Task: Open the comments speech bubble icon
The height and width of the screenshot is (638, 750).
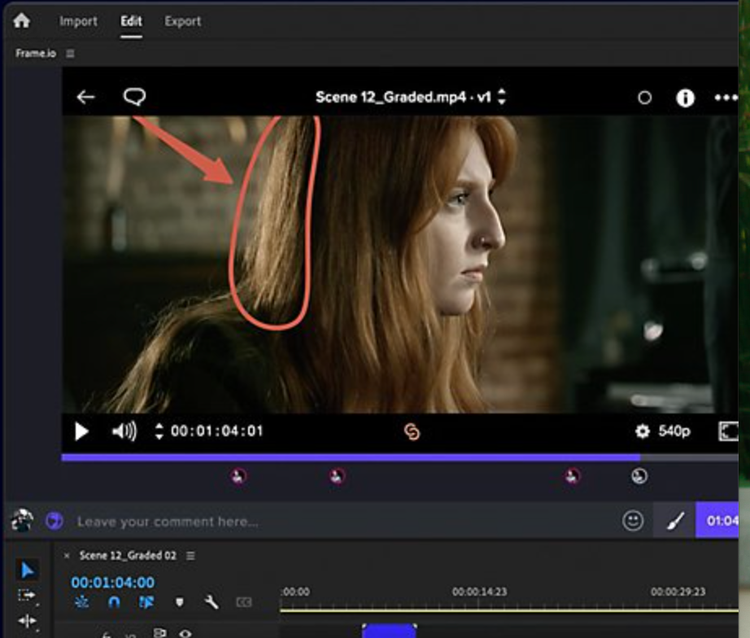Action: [134, 97]
